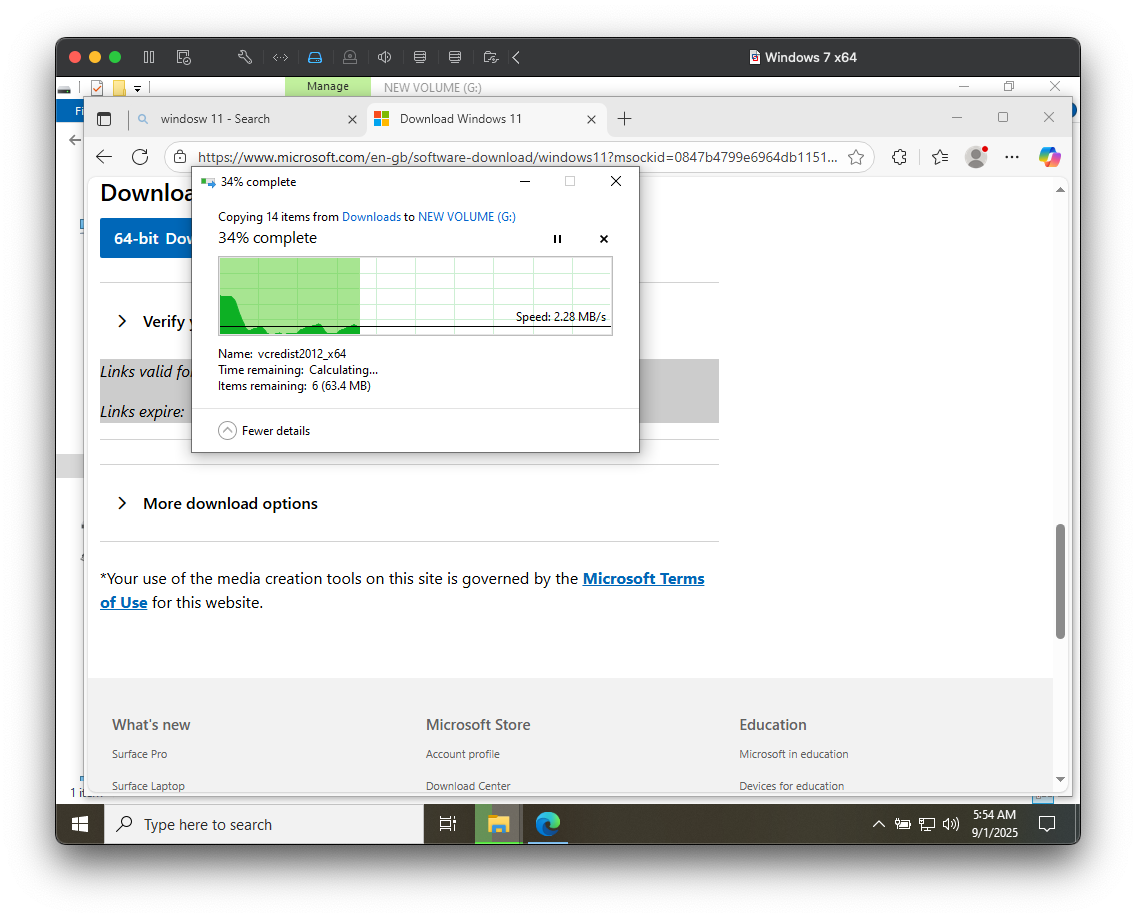Image resolution: width=1136 pixels, height=918 pixels.
Task: Click the tray network icon
Action: (927, 824)
